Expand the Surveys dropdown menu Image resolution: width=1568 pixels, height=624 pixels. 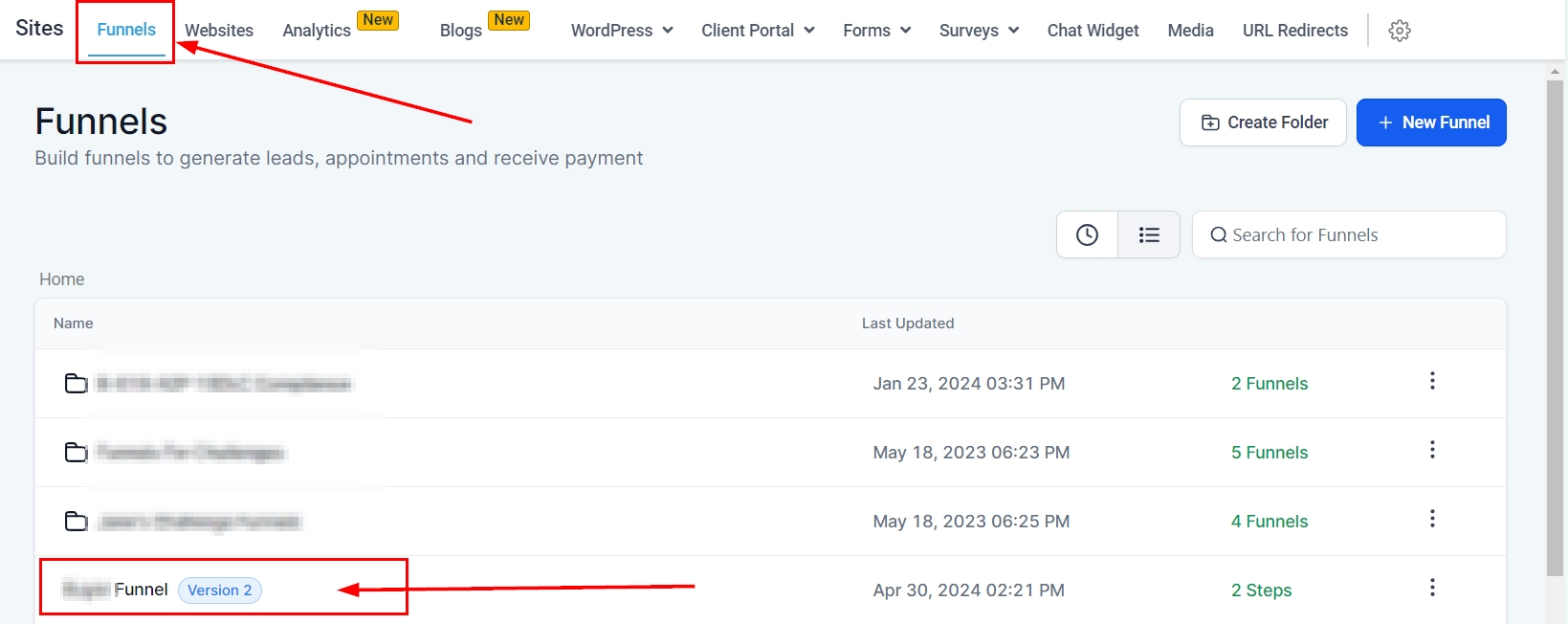point(979,31)
